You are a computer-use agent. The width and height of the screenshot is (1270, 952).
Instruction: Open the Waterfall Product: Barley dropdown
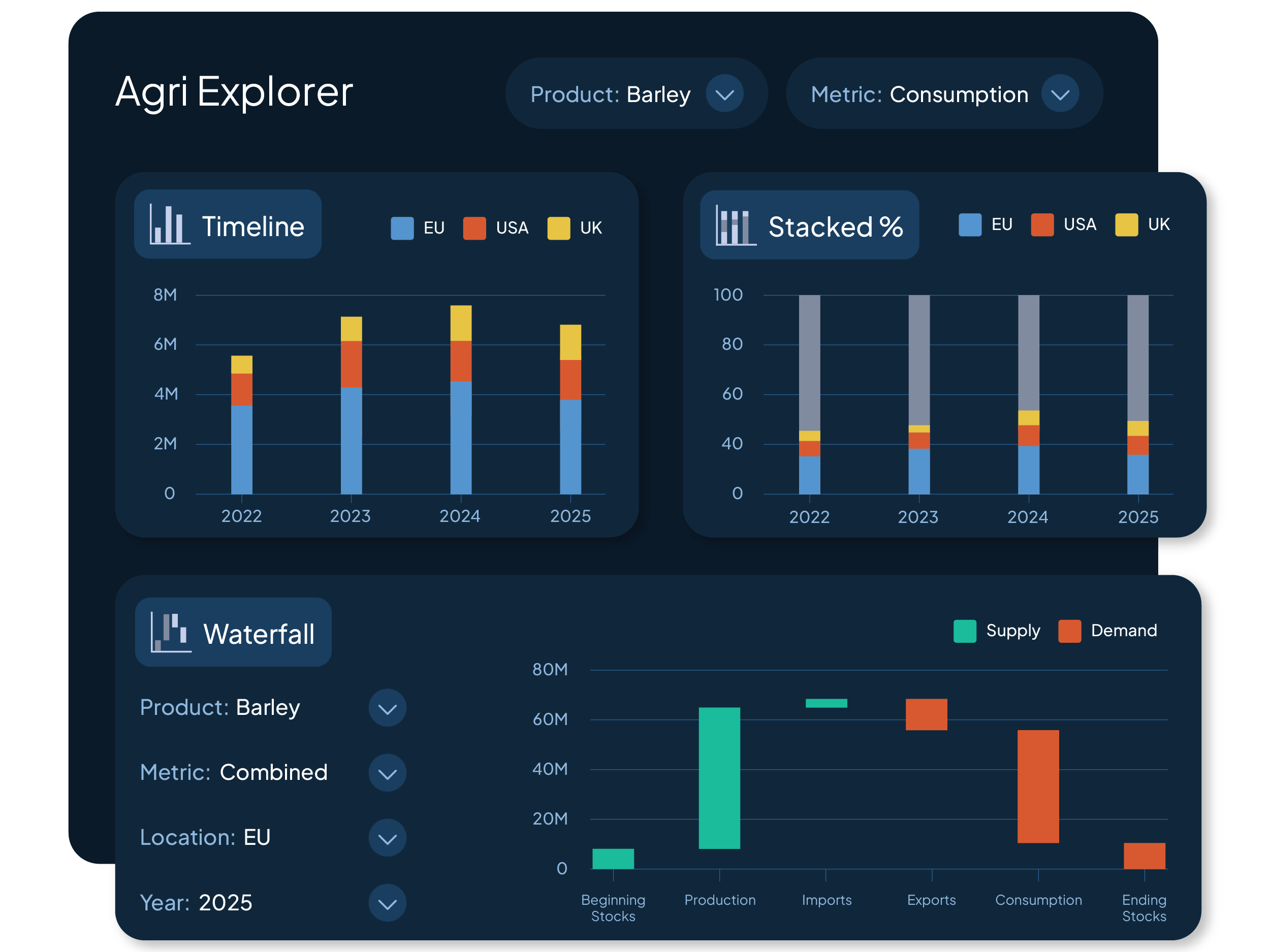[x=388, y=708]
